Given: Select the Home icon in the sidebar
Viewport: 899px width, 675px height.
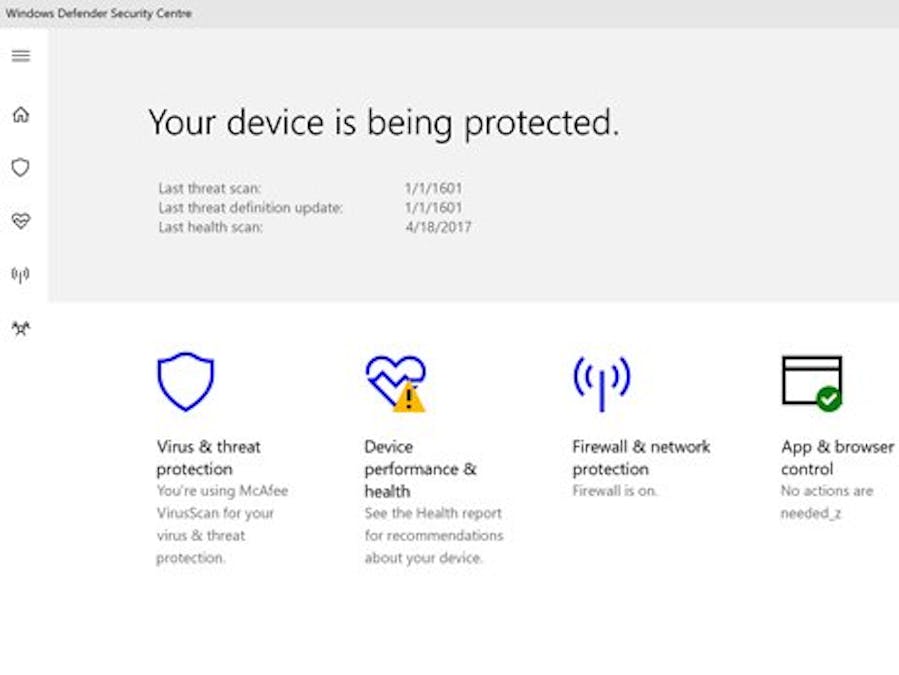Looking at the screenshot, I should pos(20,114).
